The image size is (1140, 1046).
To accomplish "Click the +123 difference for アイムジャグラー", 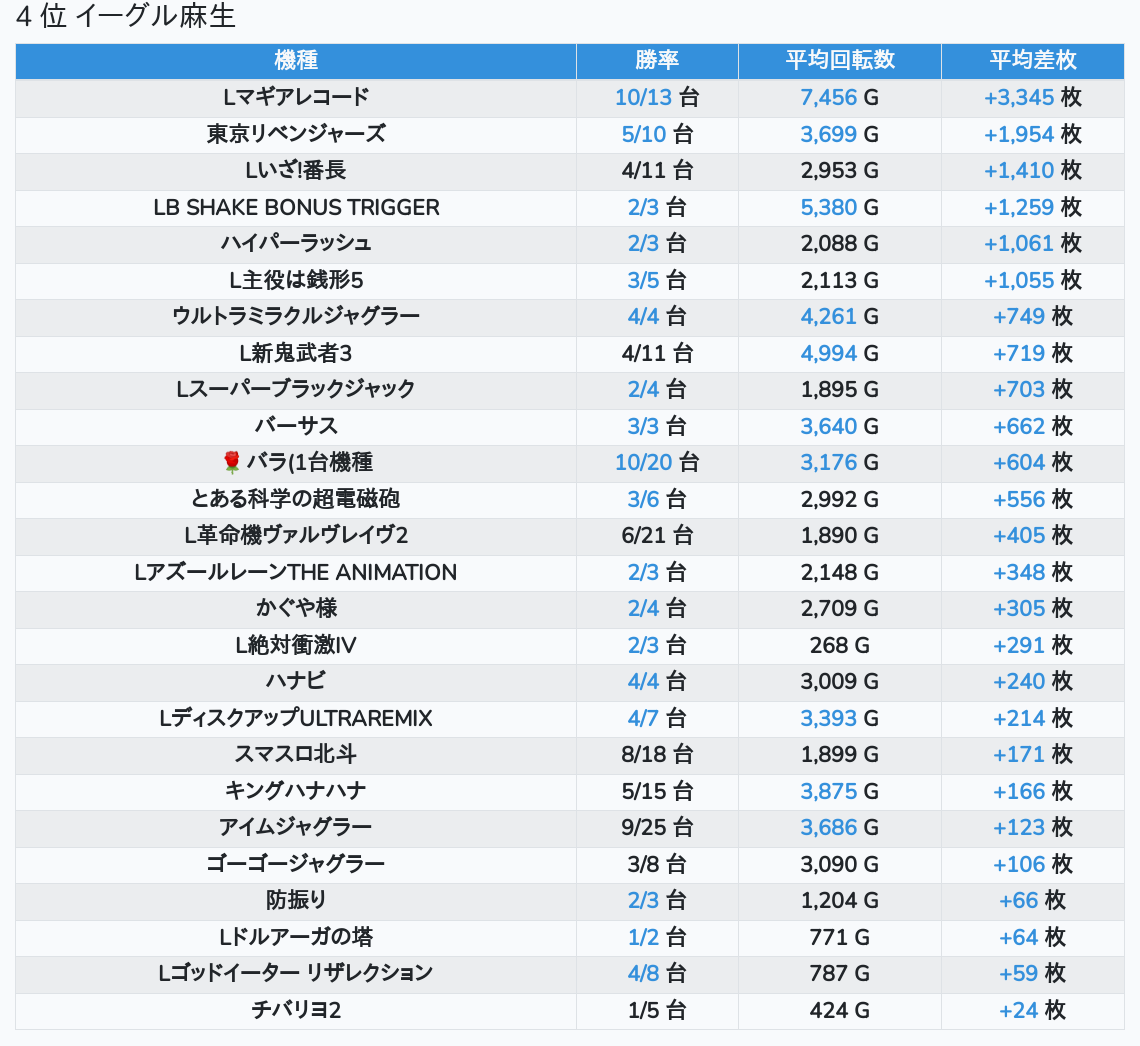I will [x=1019, y=827].
